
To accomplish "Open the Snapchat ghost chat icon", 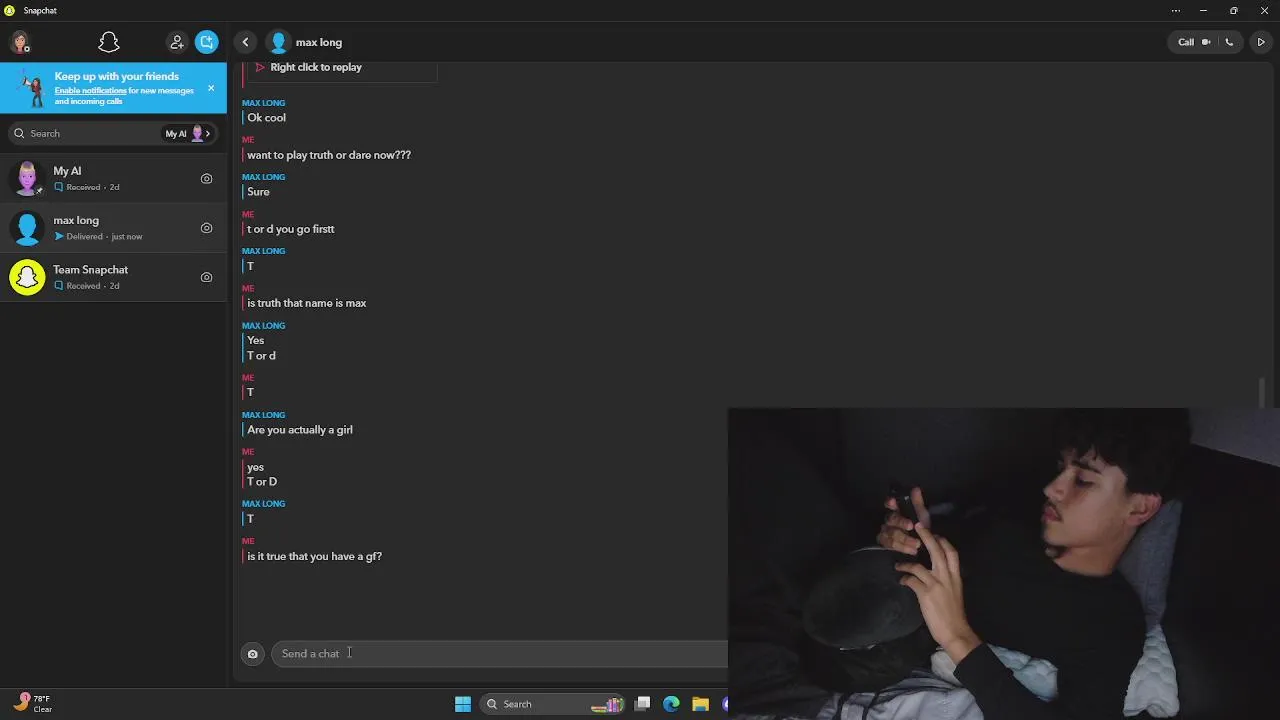I will click(109, 42).
